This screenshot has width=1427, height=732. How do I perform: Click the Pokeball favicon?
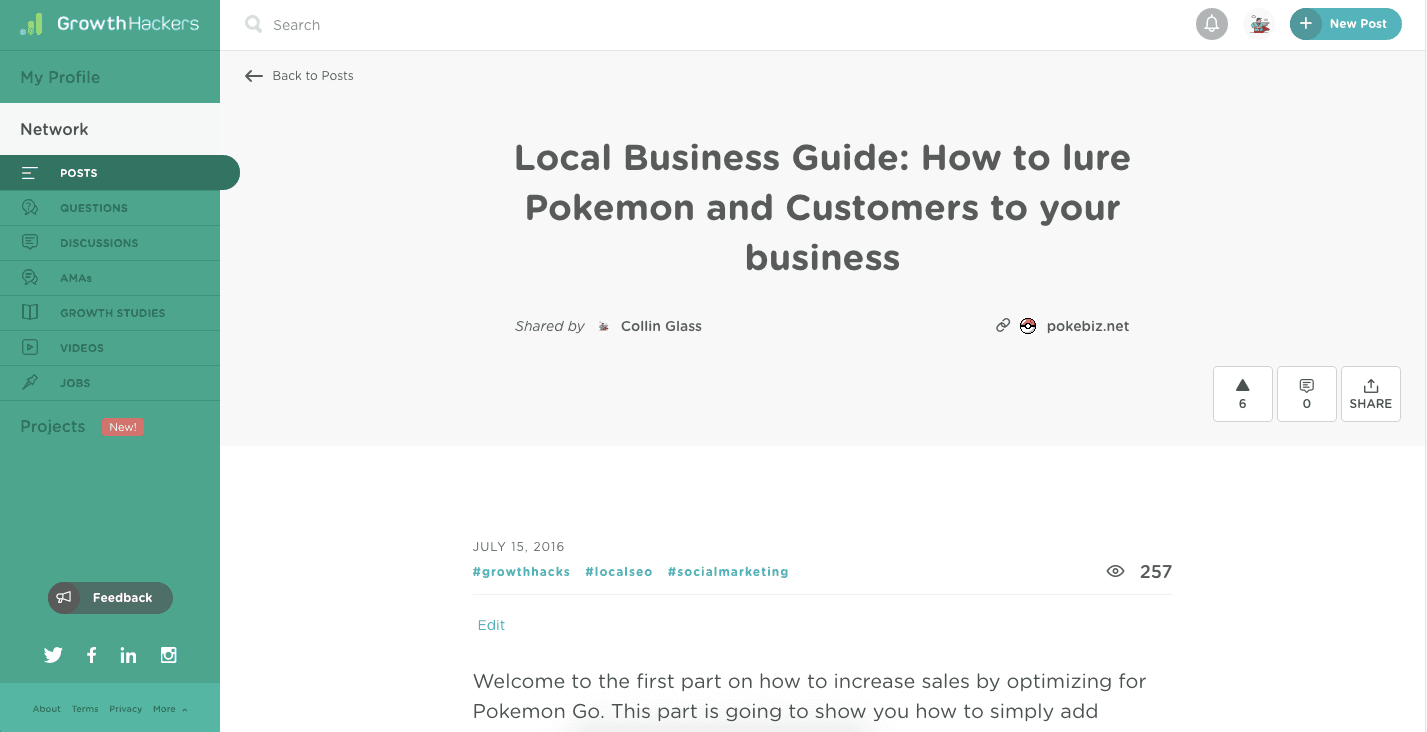point(1028,326)
